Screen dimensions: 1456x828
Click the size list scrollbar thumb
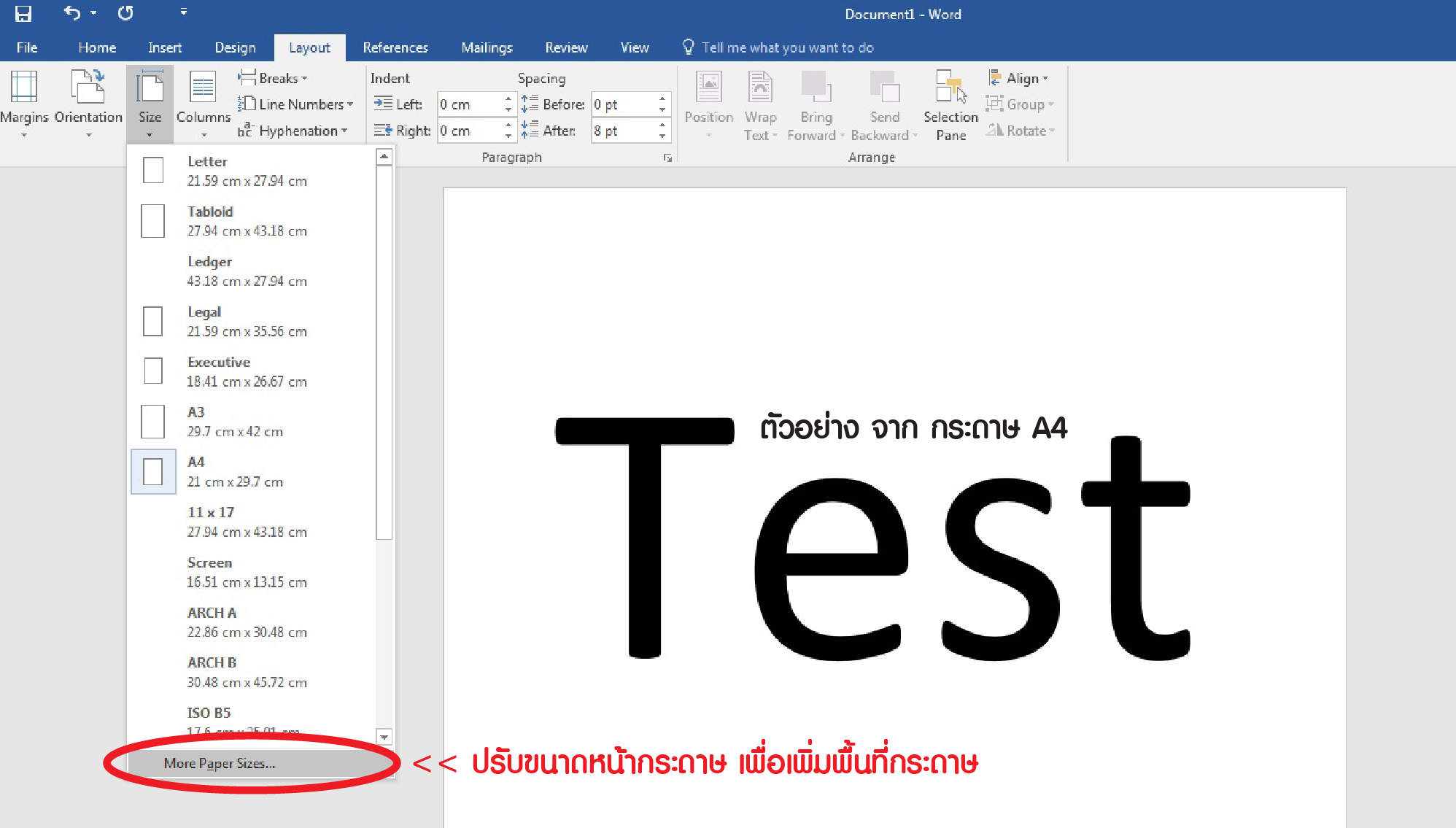click(384, 352)
